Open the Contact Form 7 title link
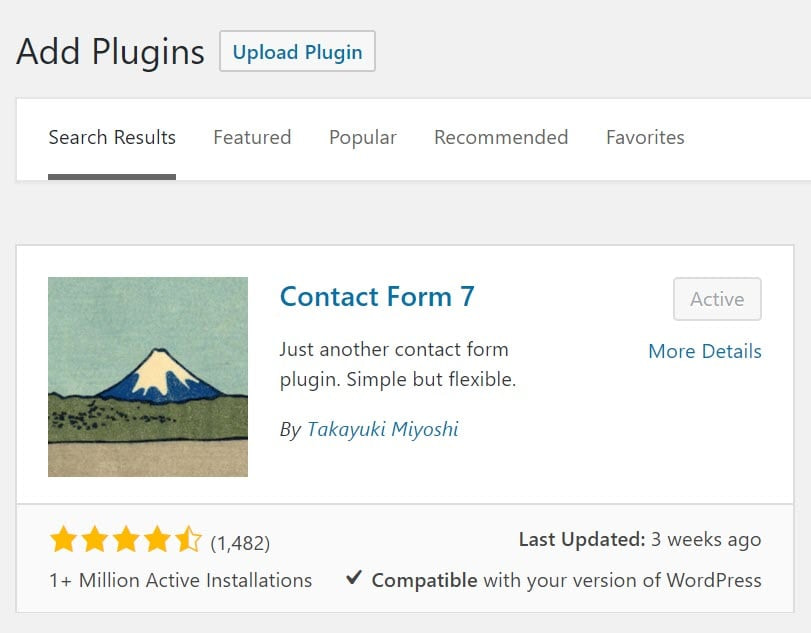 [x=377, y=296]
